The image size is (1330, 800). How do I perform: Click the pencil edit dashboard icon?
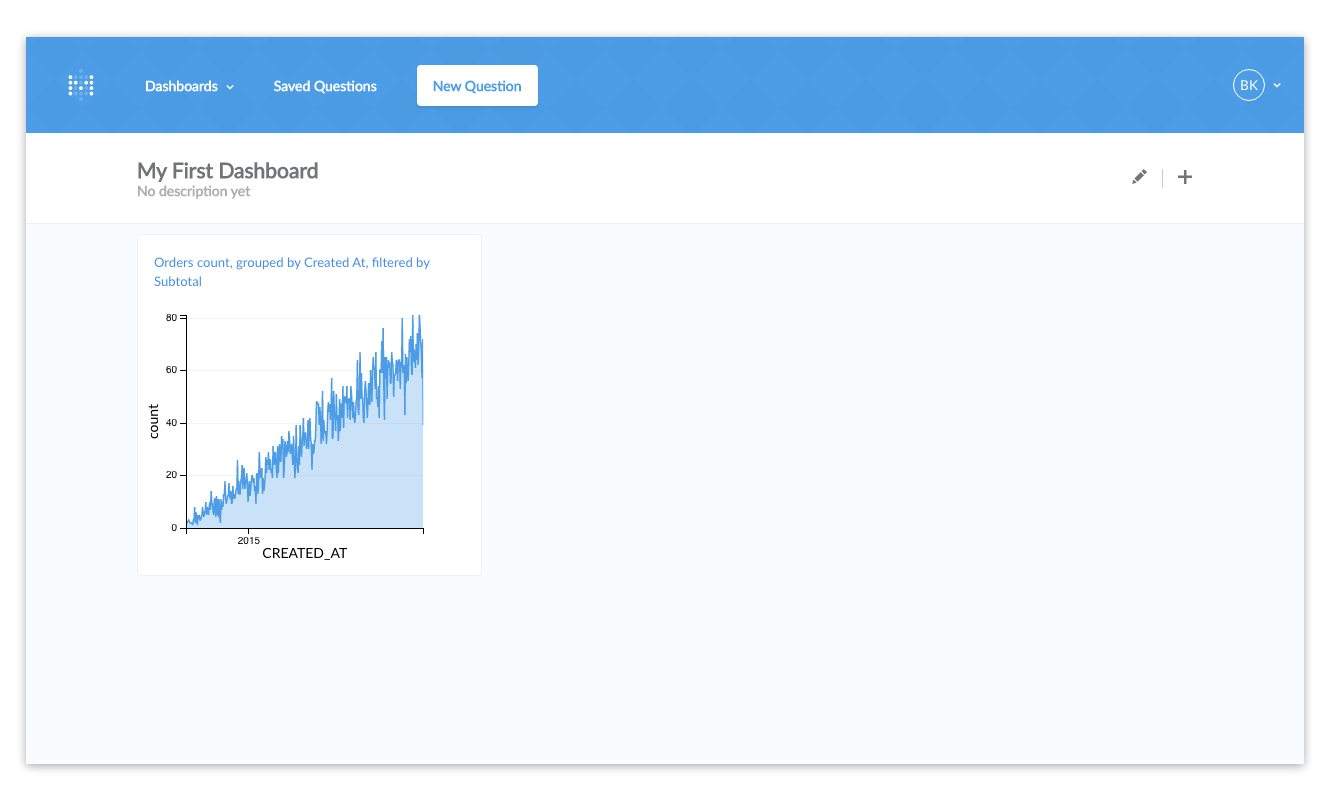(x=1139, y=177)
